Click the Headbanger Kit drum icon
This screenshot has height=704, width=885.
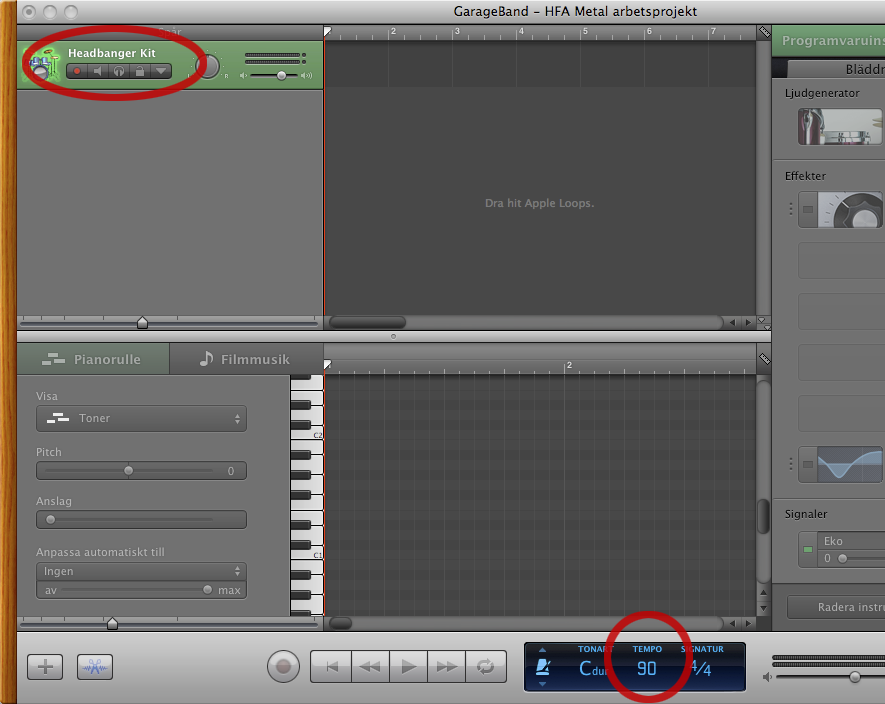click(x=43, y=64)
